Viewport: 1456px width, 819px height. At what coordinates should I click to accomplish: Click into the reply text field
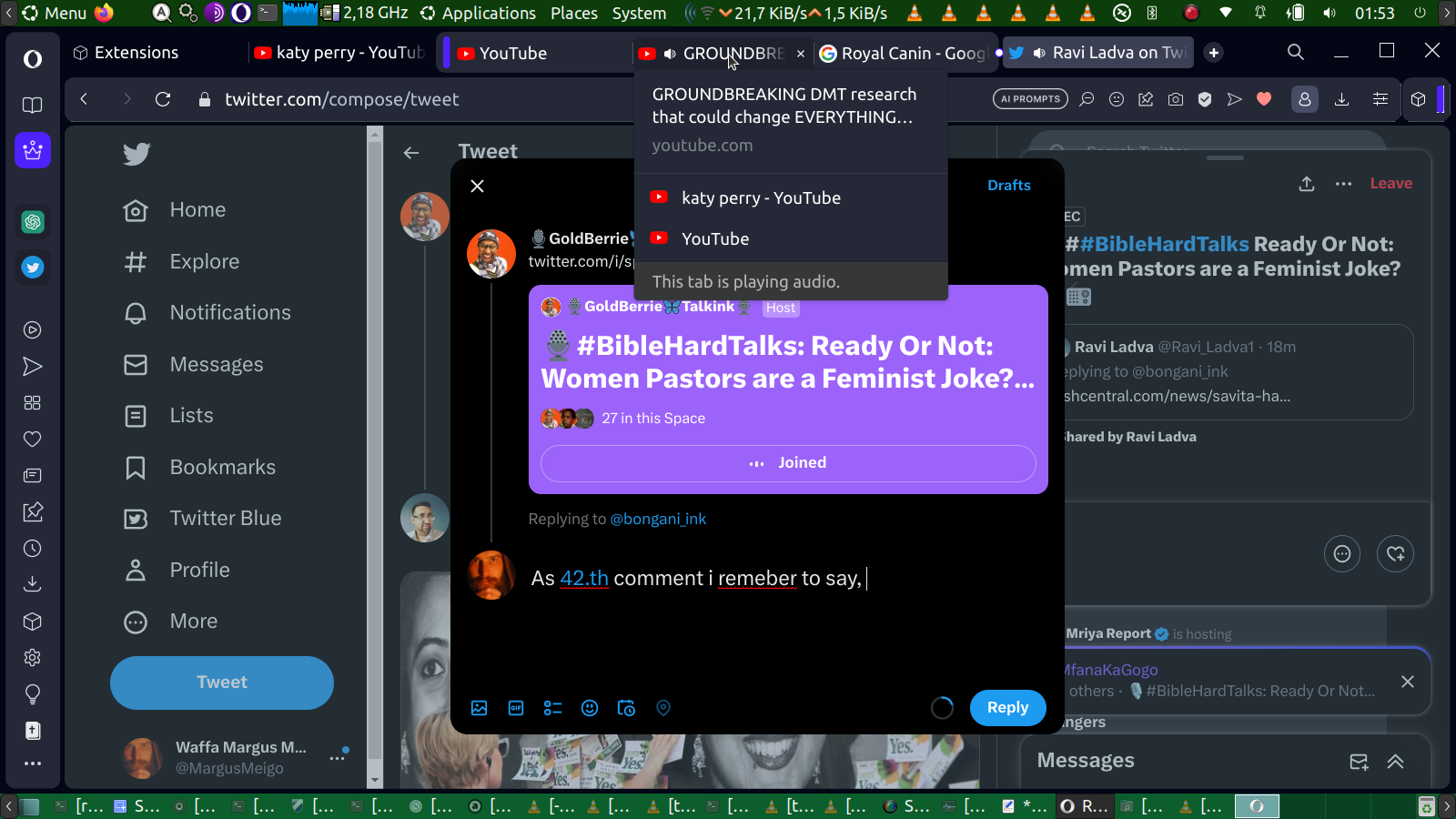tap(786, 579)
